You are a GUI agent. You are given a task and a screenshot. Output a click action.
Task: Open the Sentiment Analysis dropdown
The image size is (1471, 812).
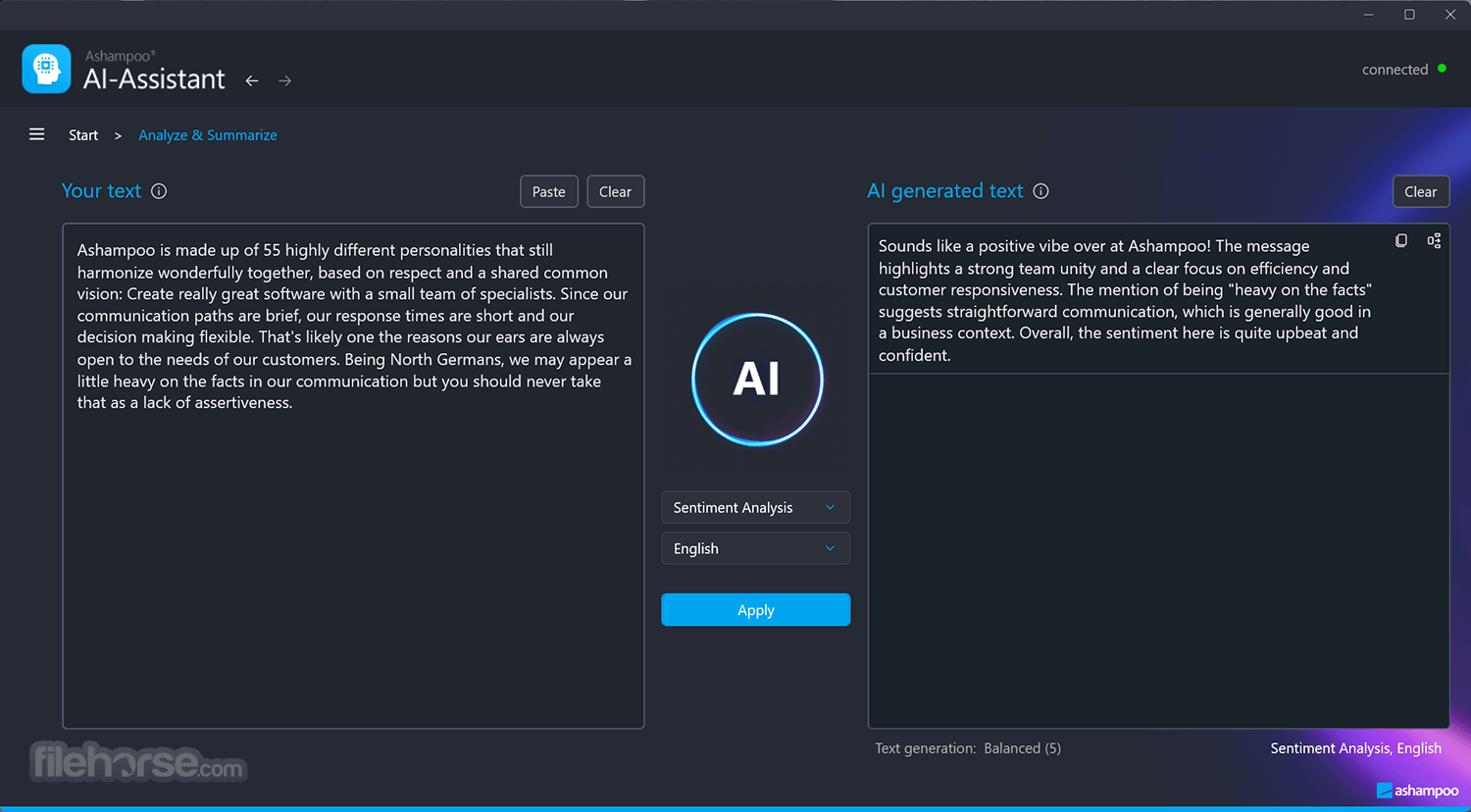(755, 507)
